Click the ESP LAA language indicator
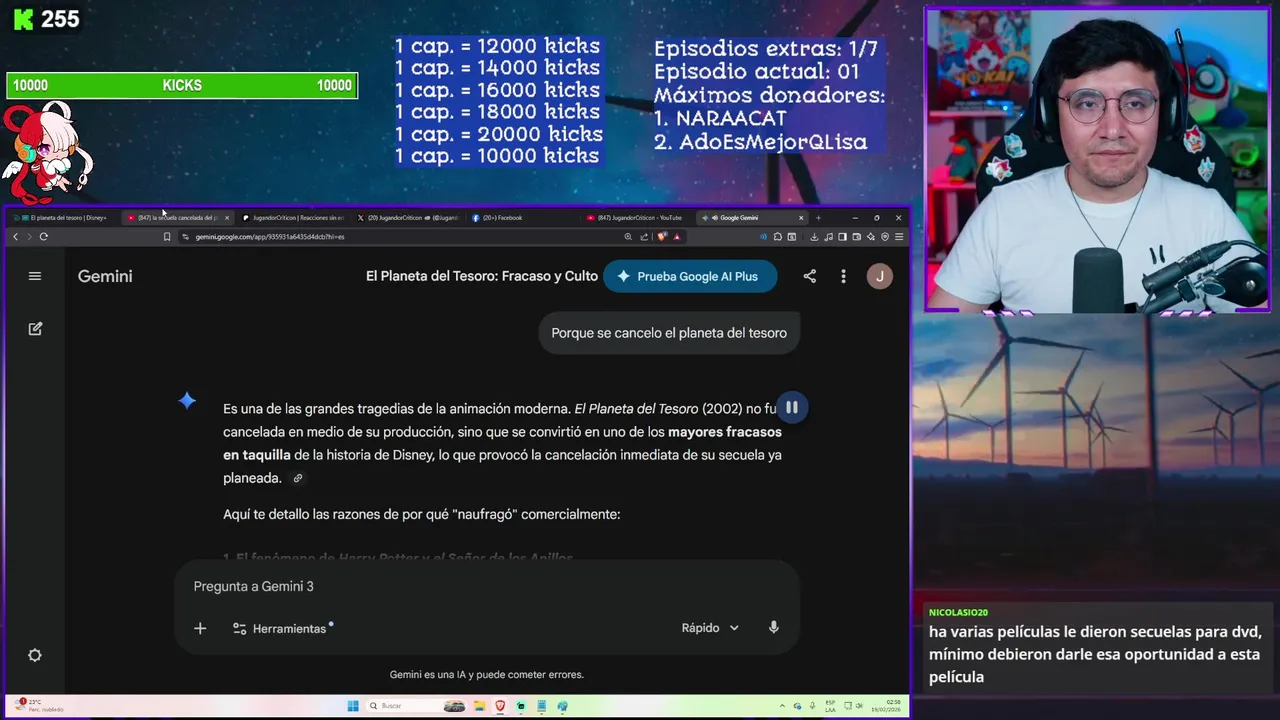Screen dimensions: 1280x720 831,706
